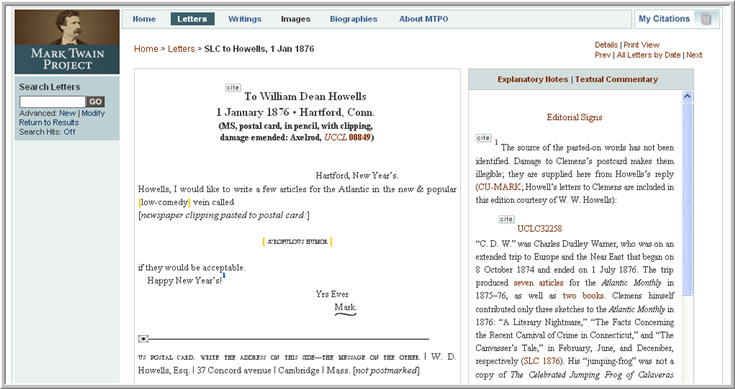Click the cite button beside the letter heading
735x389 pixels.
click(232, 88)
